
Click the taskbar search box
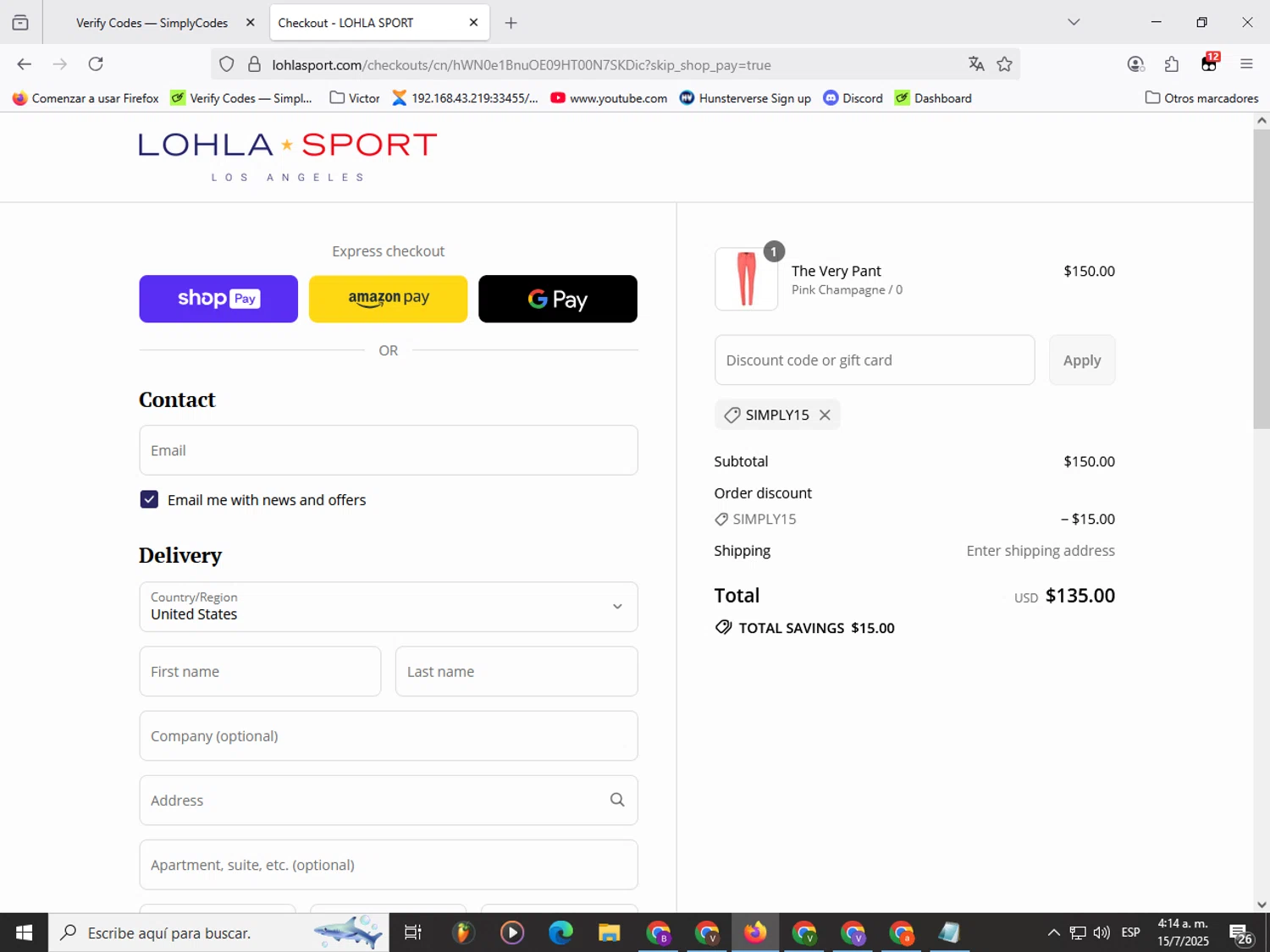tap(218, 933)
